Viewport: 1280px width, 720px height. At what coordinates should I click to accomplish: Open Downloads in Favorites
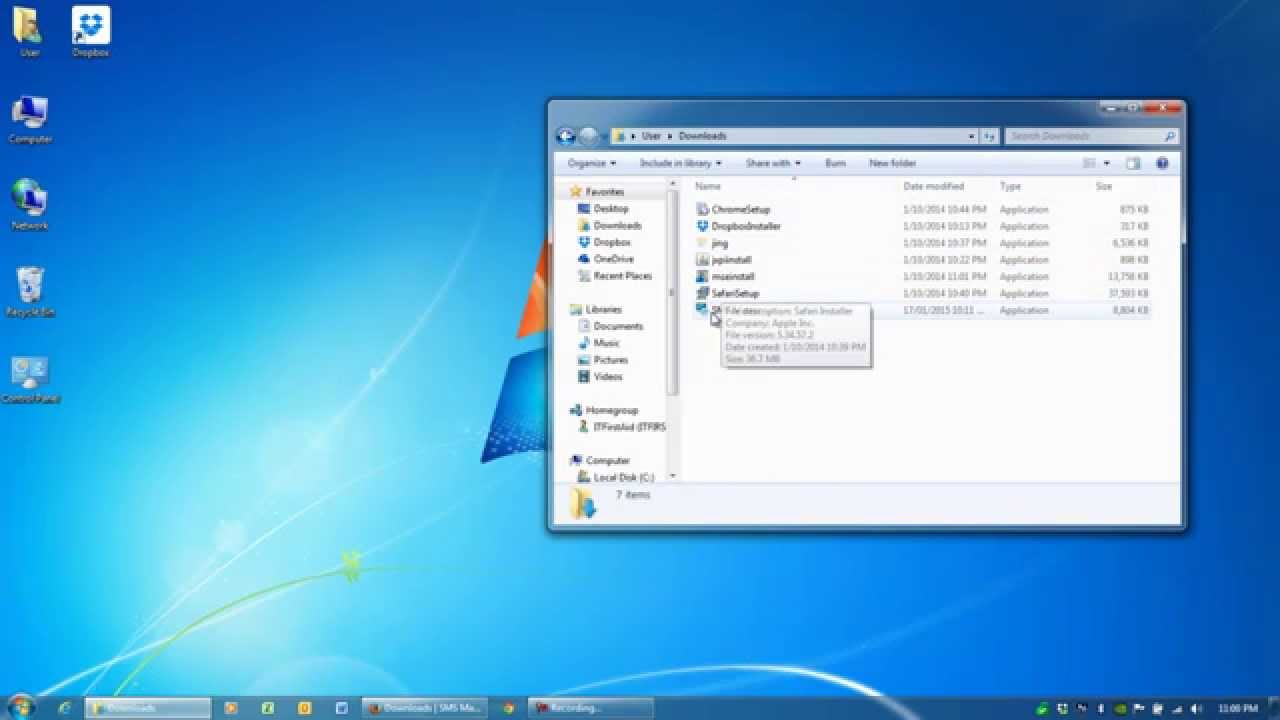tap(617, 226)
